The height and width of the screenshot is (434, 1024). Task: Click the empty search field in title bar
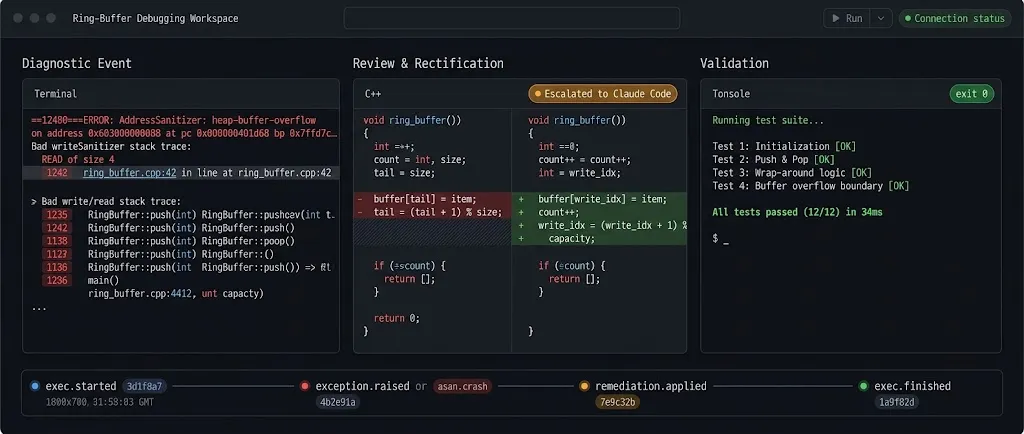pos(511,18)
